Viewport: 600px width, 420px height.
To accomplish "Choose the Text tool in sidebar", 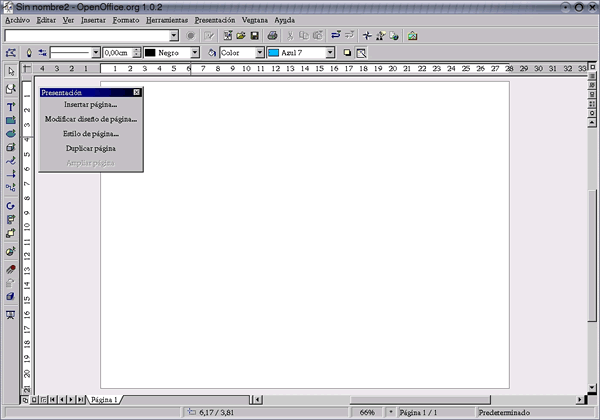I will [11, 106].
